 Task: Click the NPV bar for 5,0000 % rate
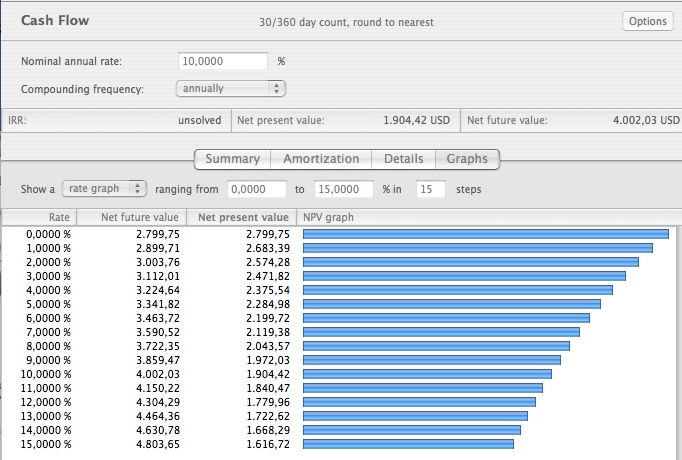coord(451,304)
